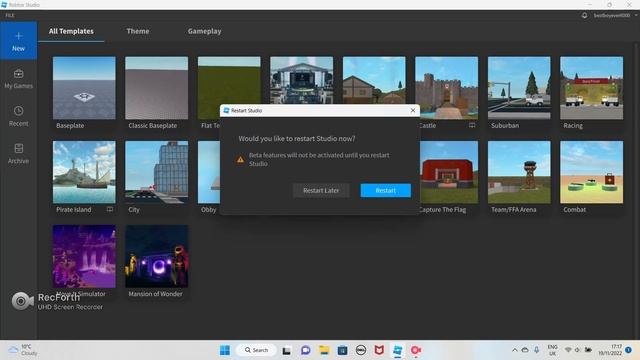Switch to the Gameplay tab
Viewport: 640px width, 360px height.
coord(204,31)
